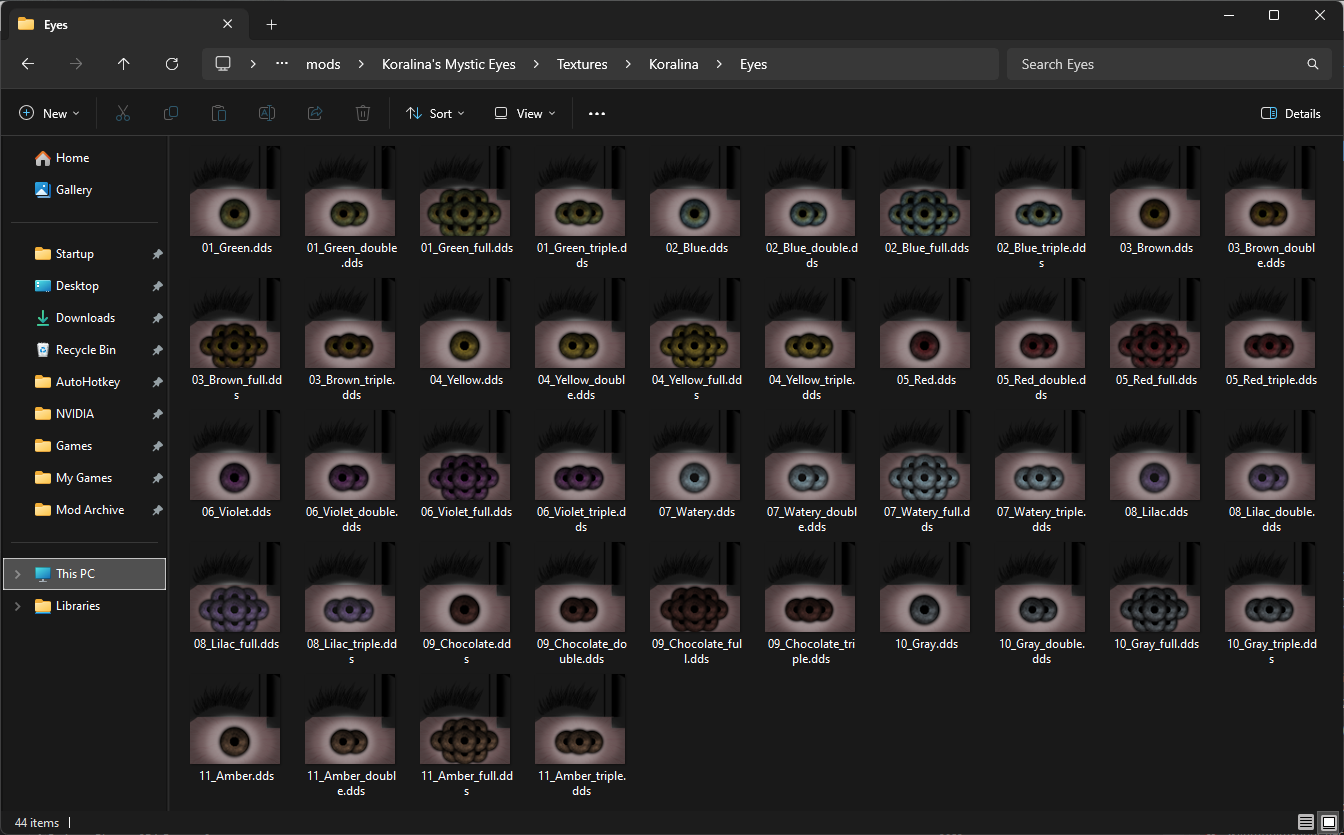
Task: Click the Cut scissors icon
Action: tap(123, 114)
